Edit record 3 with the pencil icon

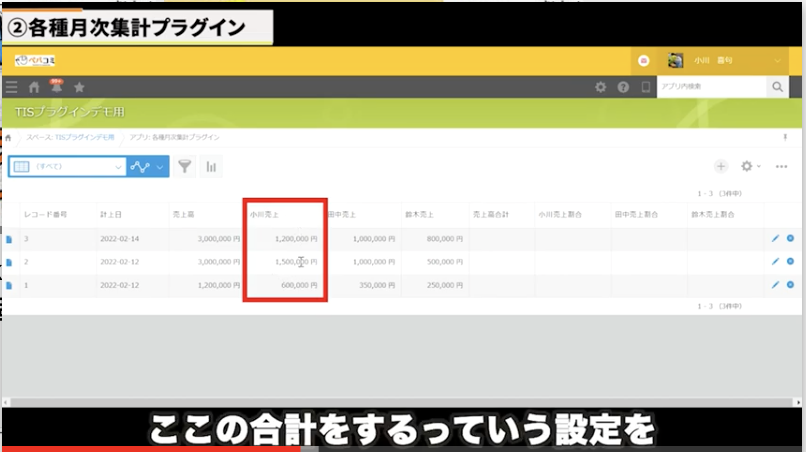776,239
